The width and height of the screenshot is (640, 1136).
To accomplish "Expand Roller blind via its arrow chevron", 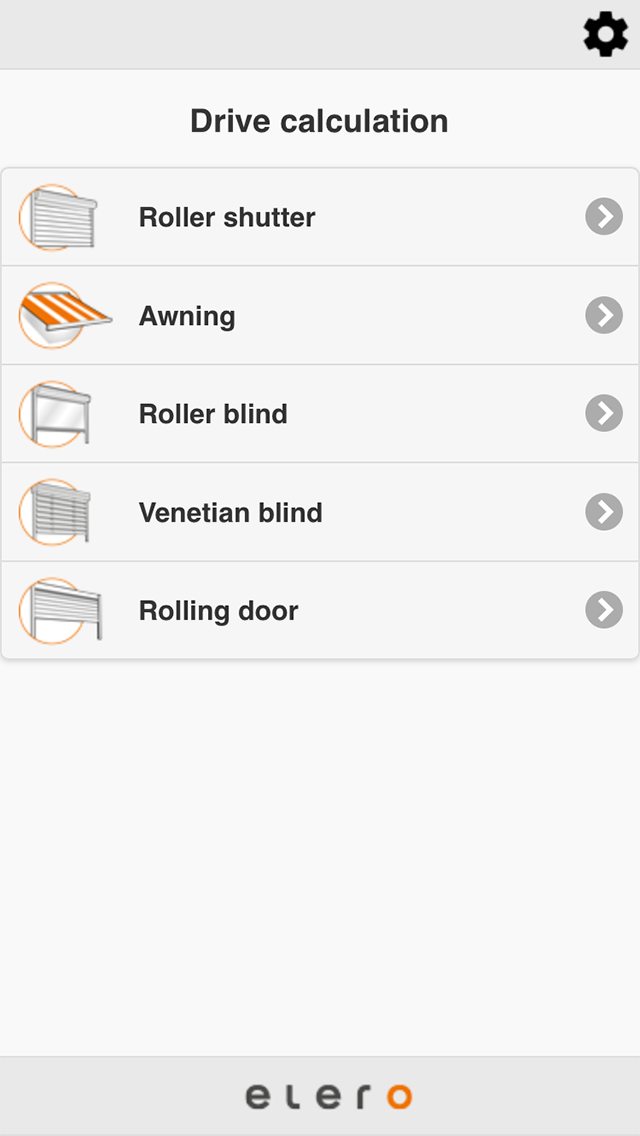I will 604,413.
